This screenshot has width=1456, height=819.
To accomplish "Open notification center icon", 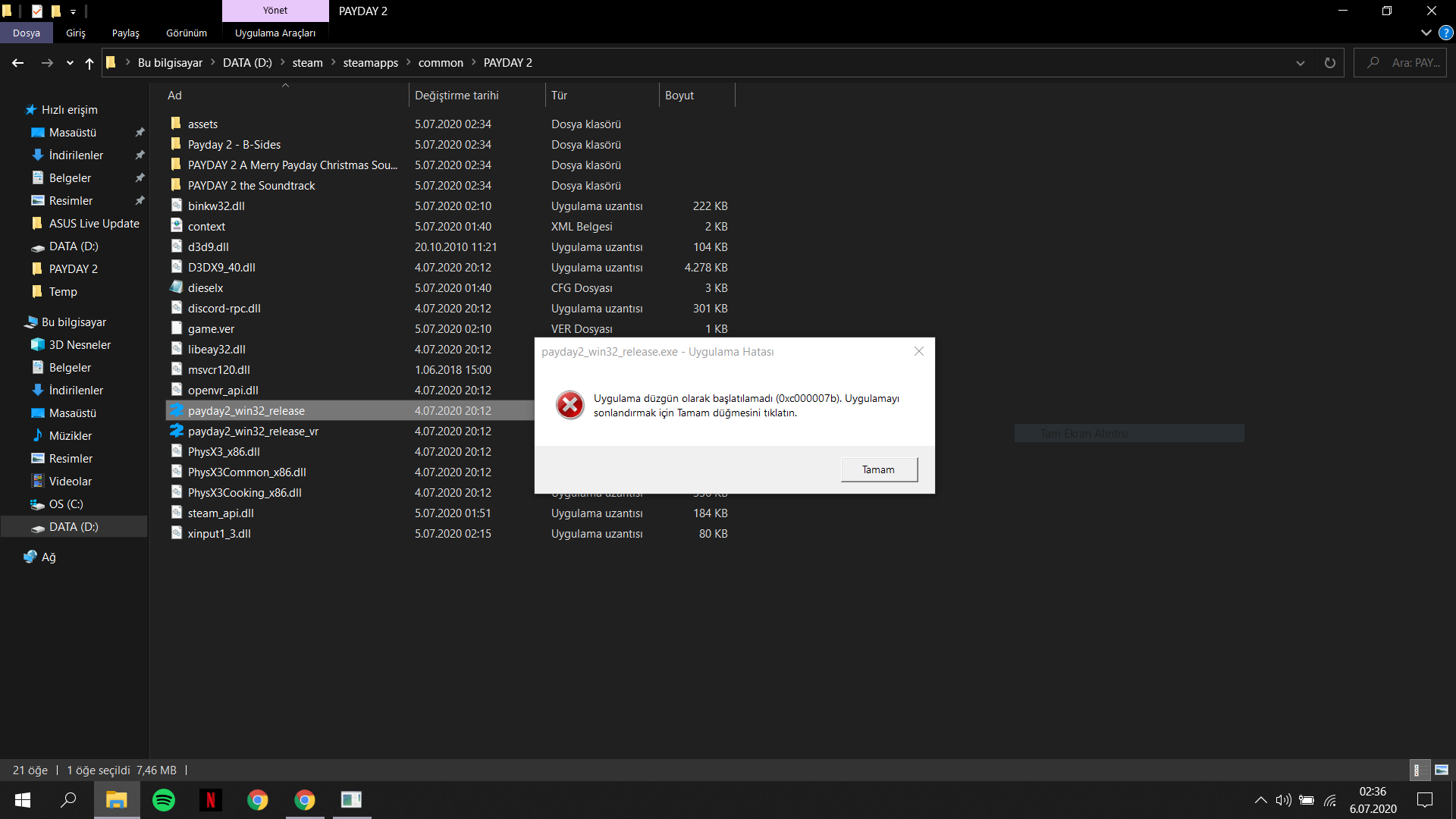I will click(1426, 800).
